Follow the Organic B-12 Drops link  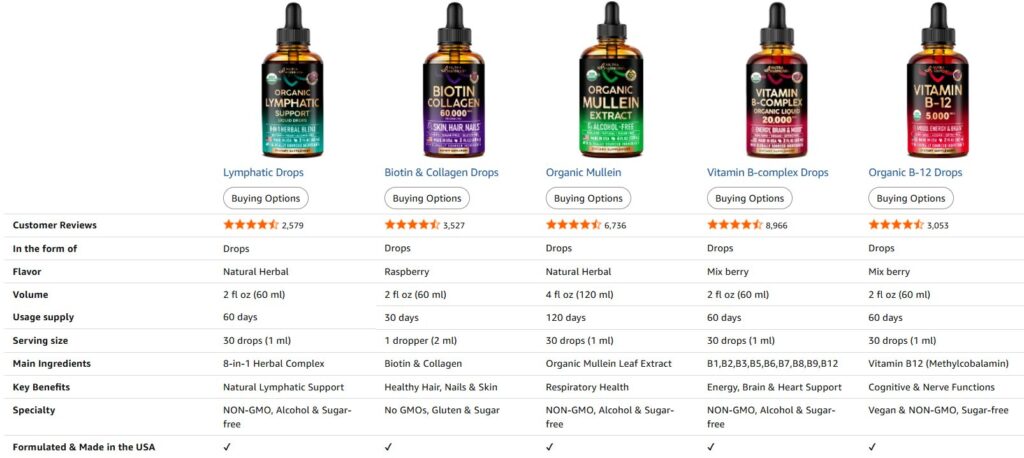[x=915, y=172]
